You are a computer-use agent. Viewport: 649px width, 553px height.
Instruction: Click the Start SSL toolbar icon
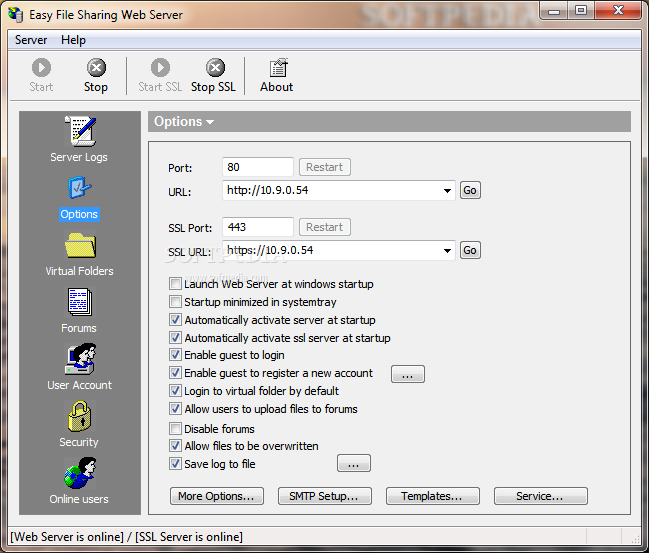click(160, 67)
